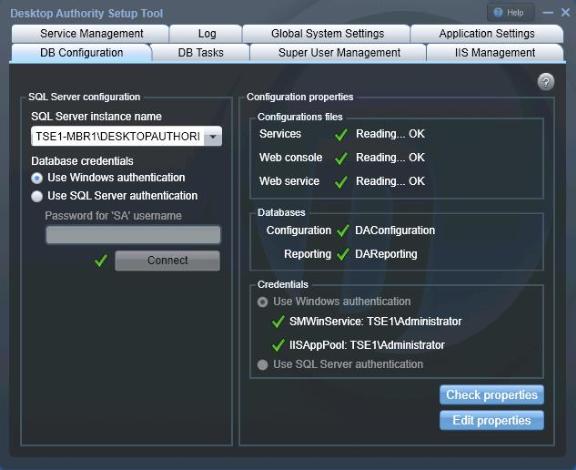The width and height of the screenshot is (576, 470).
Task: Click the Connect button
Action: point(168,261)
